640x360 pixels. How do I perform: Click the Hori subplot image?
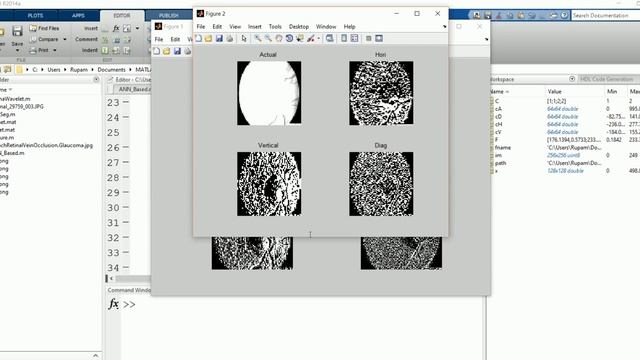click(x=381, y=93)
